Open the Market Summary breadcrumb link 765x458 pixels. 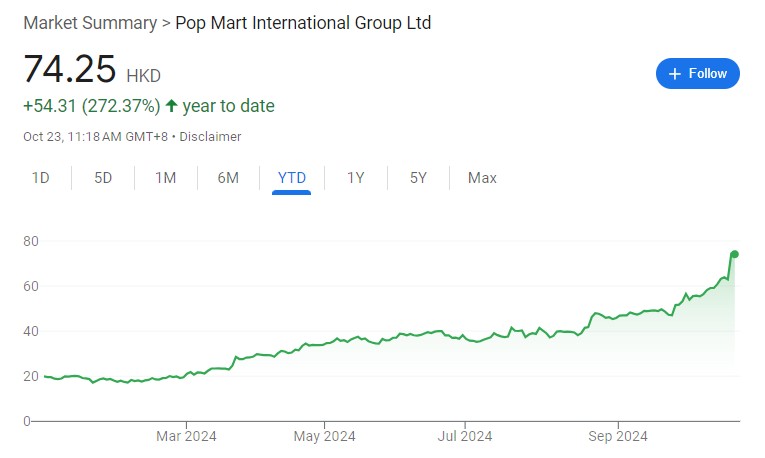point(89,22)
